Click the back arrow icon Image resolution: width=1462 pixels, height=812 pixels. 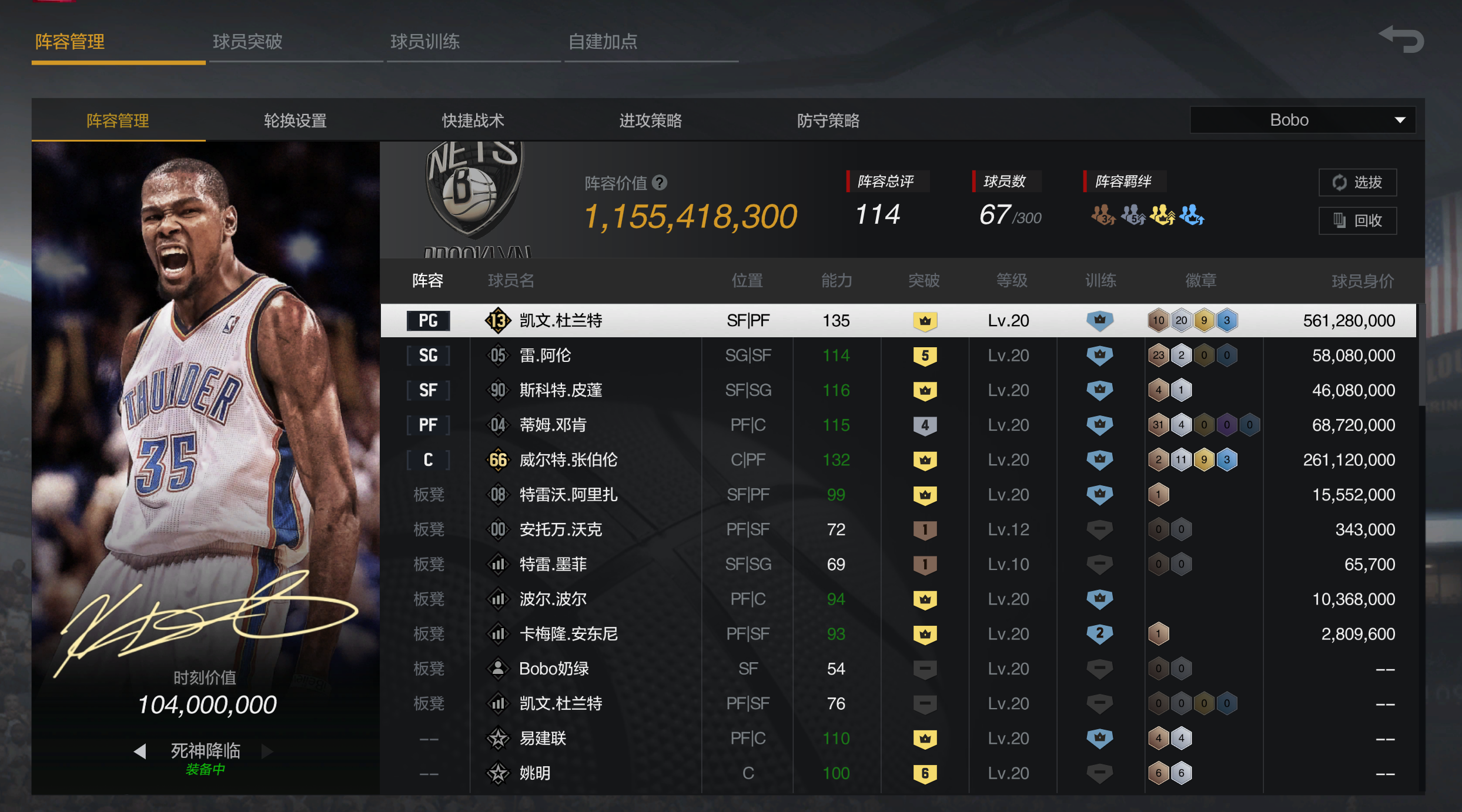[x=1401, y=39]
